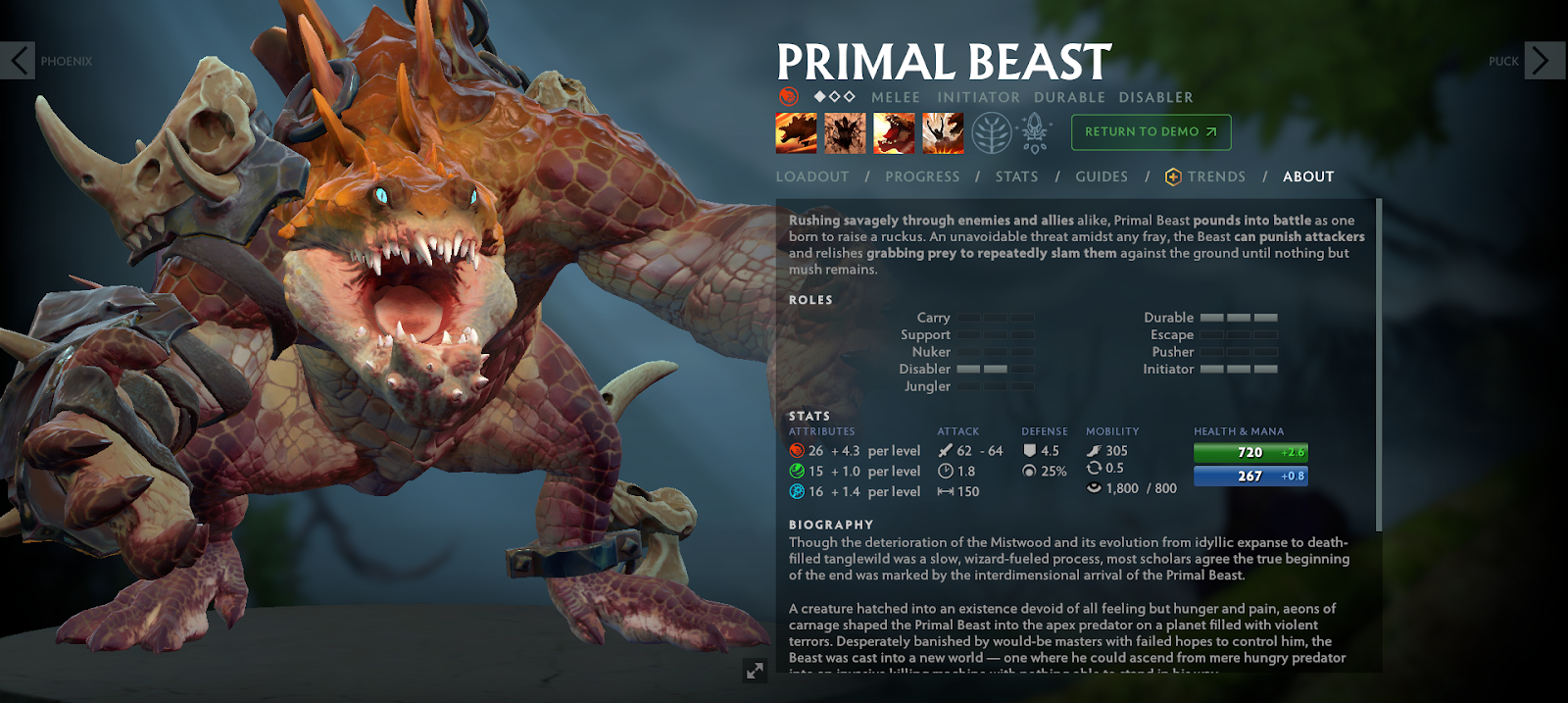
Task: Click the About panel vertical scrollbar
Action: point(1379,365)
